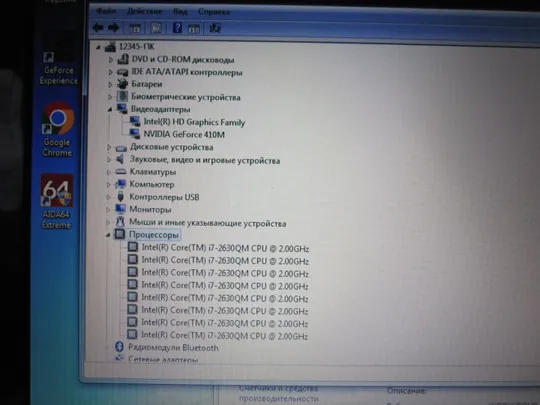
Task: Click the Back arrow in Device Manager toolbar
Action: pos(98,28)
